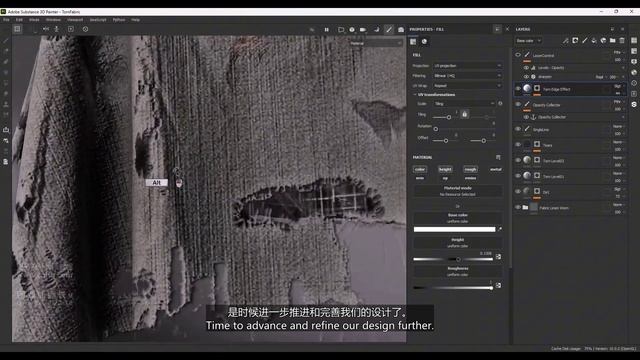Viewport: 640px width, 360px height.
Task: Click the Material mode button
Action: point(458,191)
